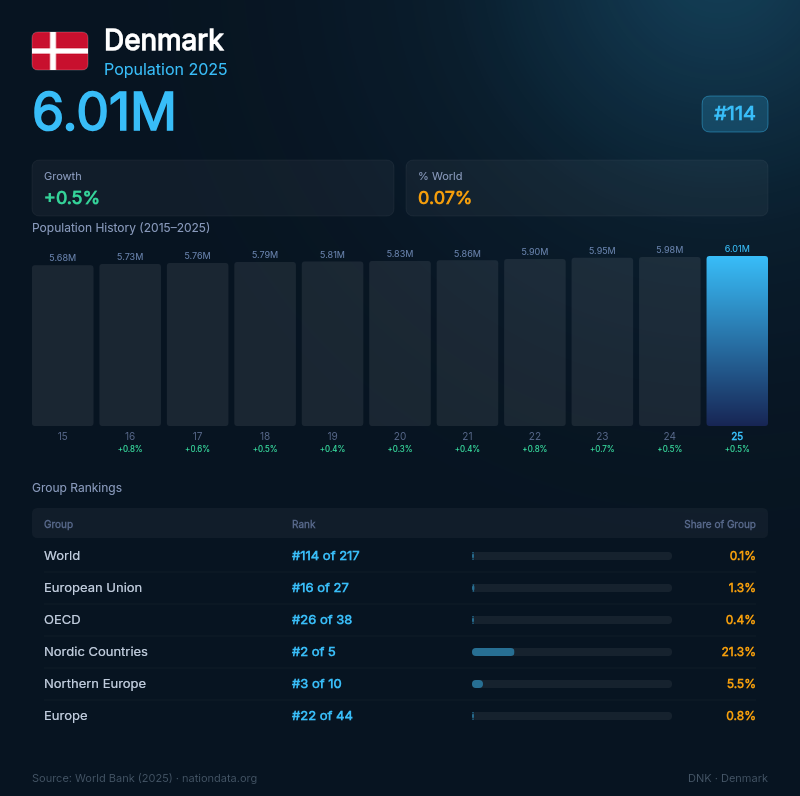
Task: Click the 2015 bar labeled 5.68M
Action: click(63, 345)
